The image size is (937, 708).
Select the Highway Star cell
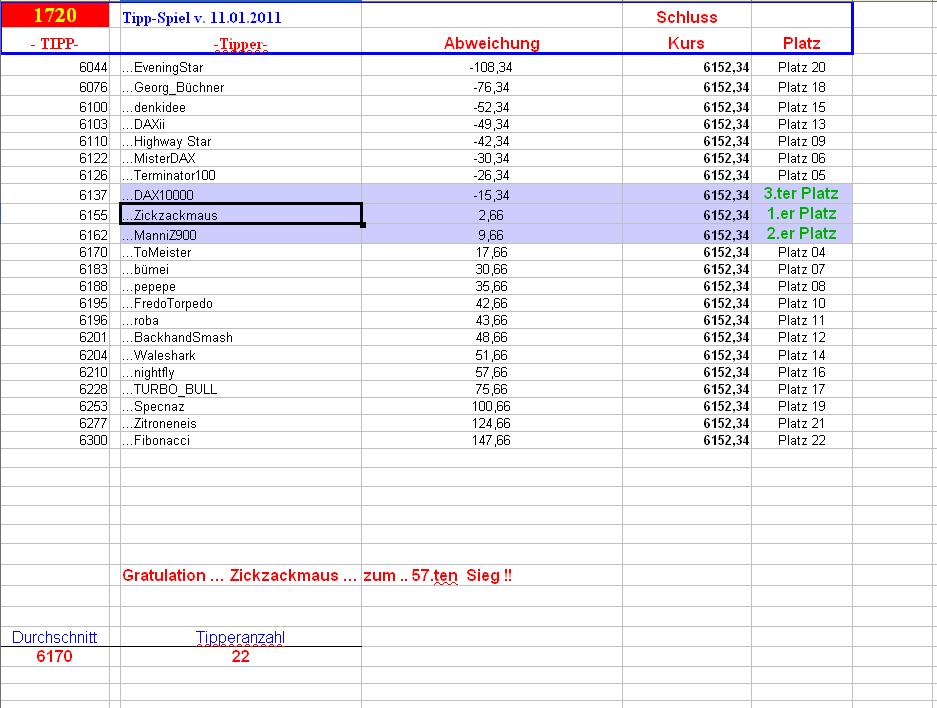coord(241,141)
